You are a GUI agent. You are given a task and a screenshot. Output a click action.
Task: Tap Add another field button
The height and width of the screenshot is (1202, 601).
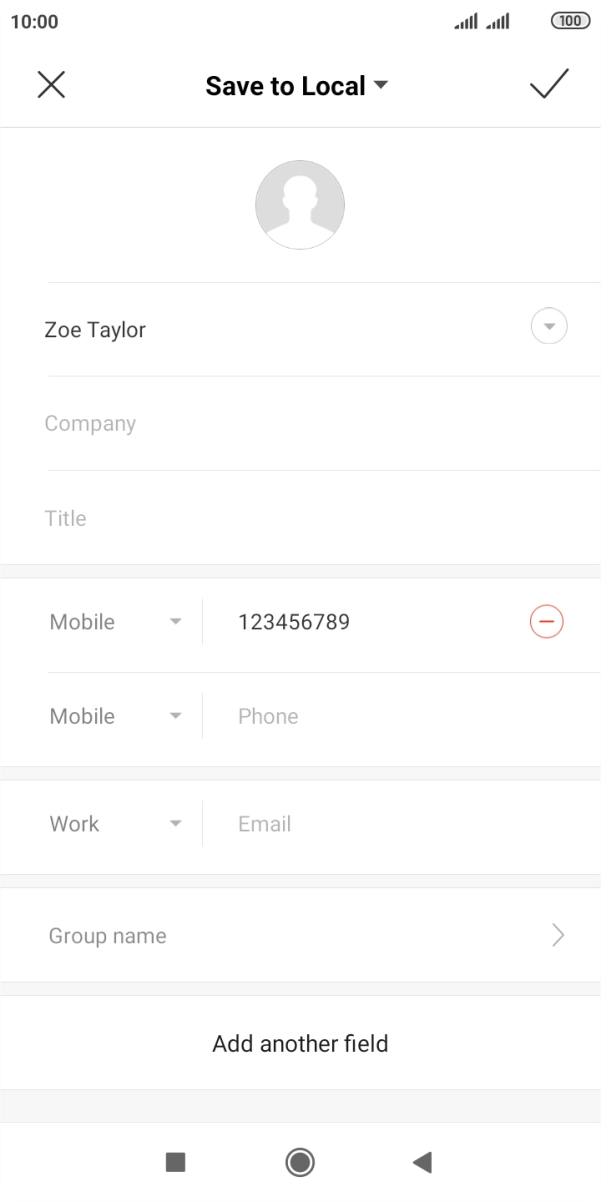point(300,1044)
